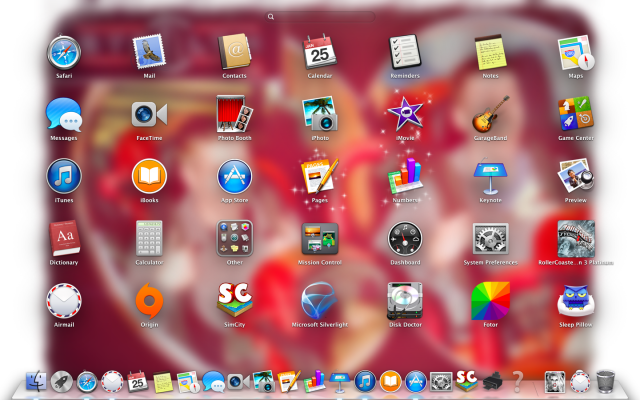Launch the Dictionary app
The width and height of the screenshot is (640, 400).
tap(64, 238)
